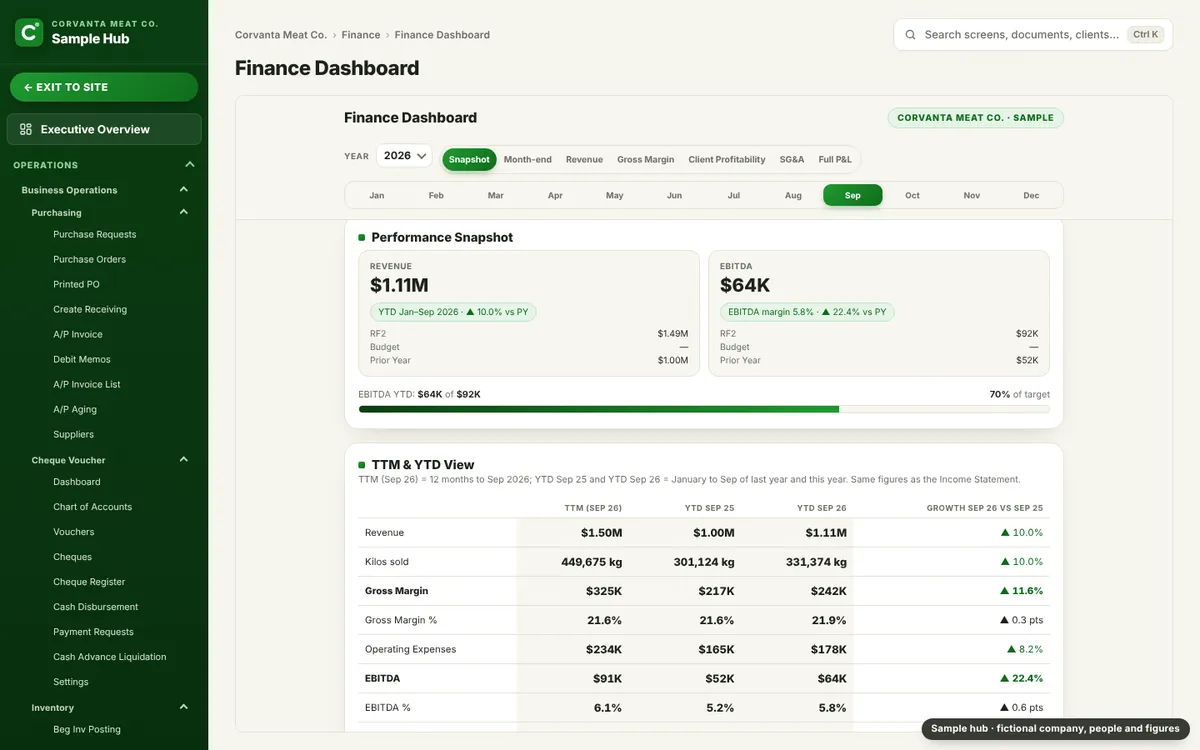
Task: Open Debit Memos in sidebar
Action: click(x=82, y=359)
